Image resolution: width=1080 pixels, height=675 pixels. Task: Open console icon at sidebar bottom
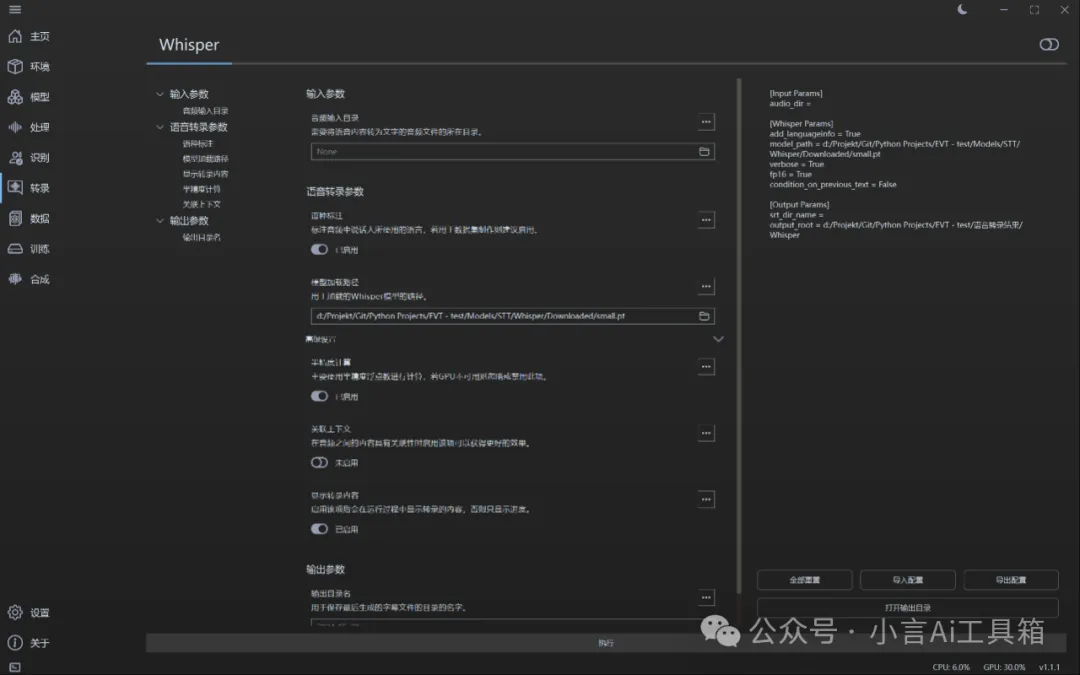click(14, 667)
